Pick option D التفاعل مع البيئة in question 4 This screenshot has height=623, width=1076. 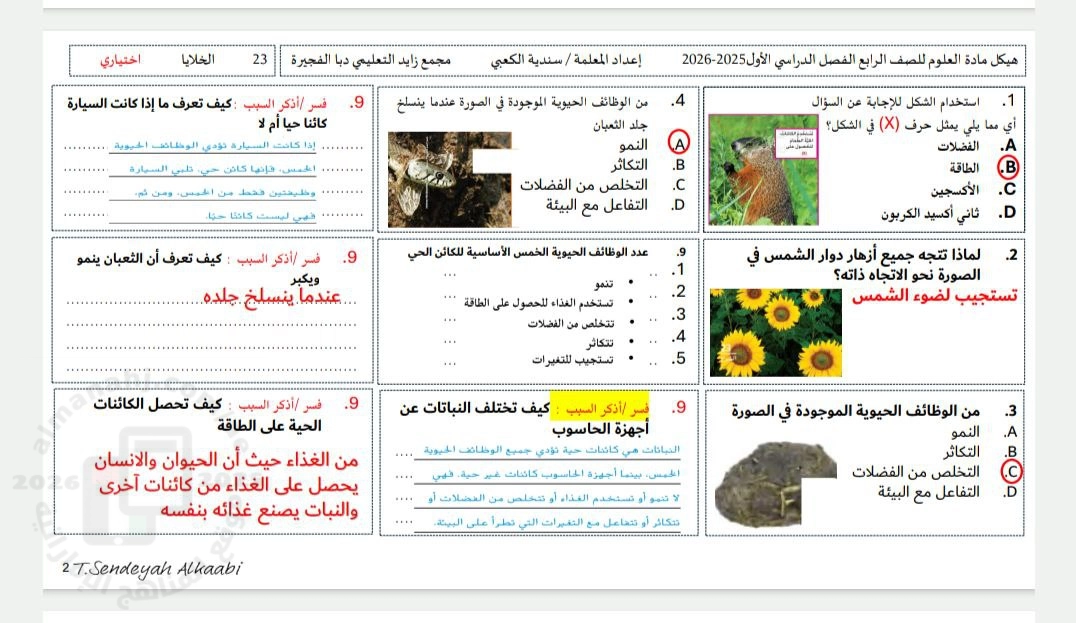(596, 205)
